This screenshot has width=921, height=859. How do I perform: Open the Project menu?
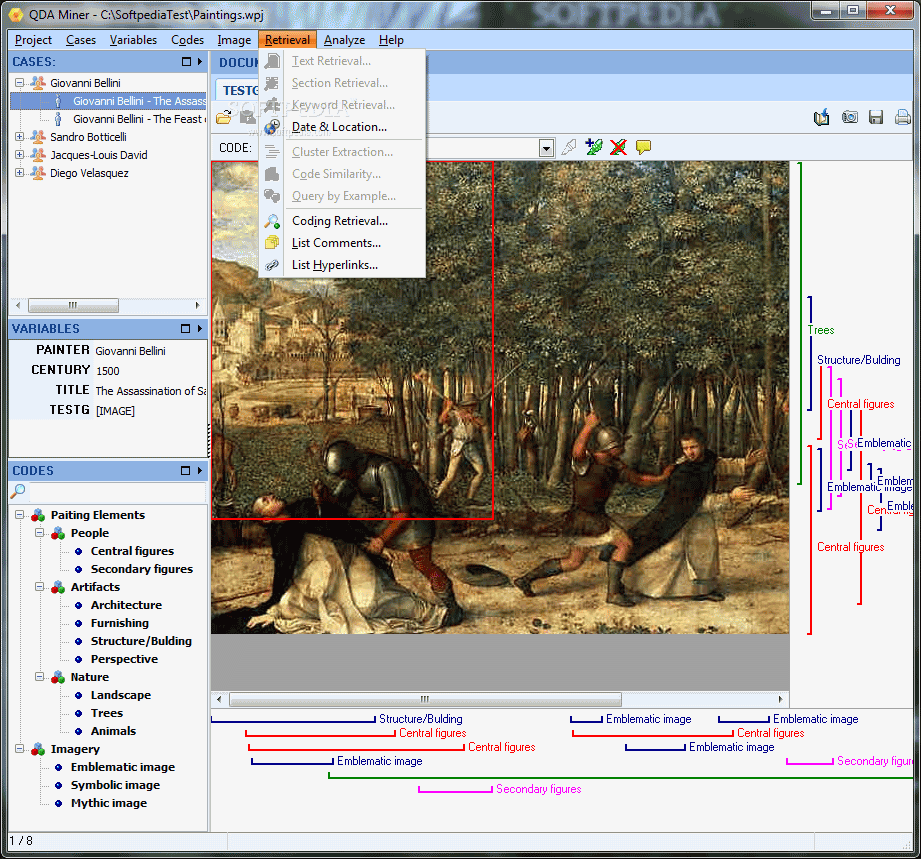click(33, 40)
